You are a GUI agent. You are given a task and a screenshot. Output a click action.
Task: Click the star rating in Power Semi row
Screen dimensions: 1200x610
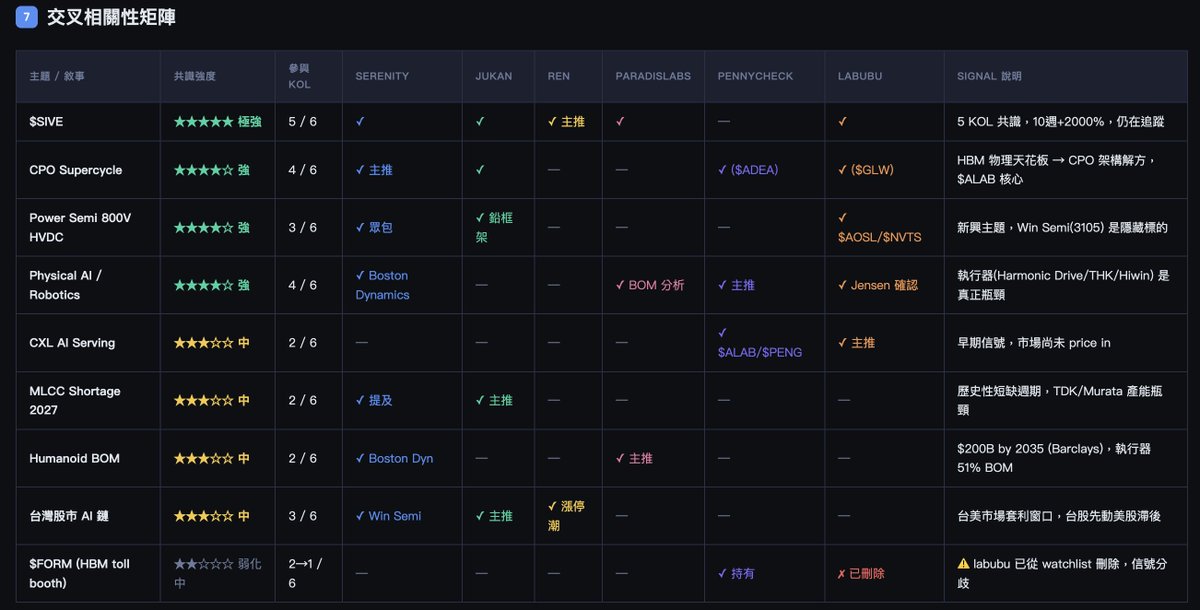coord(211,227)
